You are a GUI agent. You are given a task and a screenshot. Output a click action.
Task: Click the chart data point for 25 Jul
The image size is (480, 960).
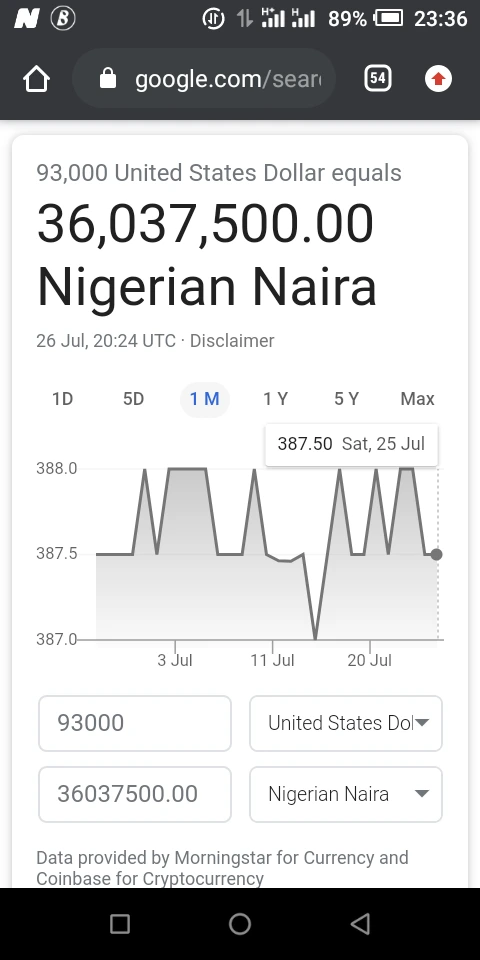point(436,554)
